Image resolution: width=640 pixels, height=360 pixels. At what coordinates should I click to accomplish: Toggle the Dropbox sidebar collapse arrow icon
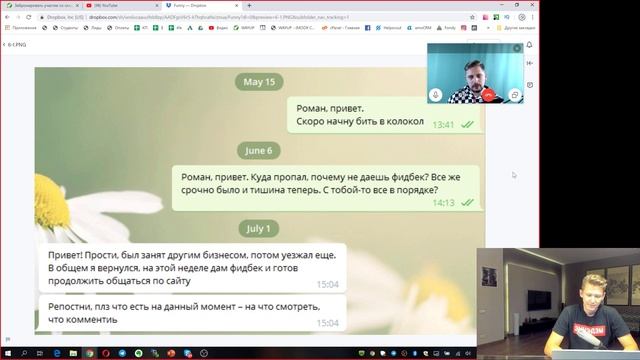[529, 63]
